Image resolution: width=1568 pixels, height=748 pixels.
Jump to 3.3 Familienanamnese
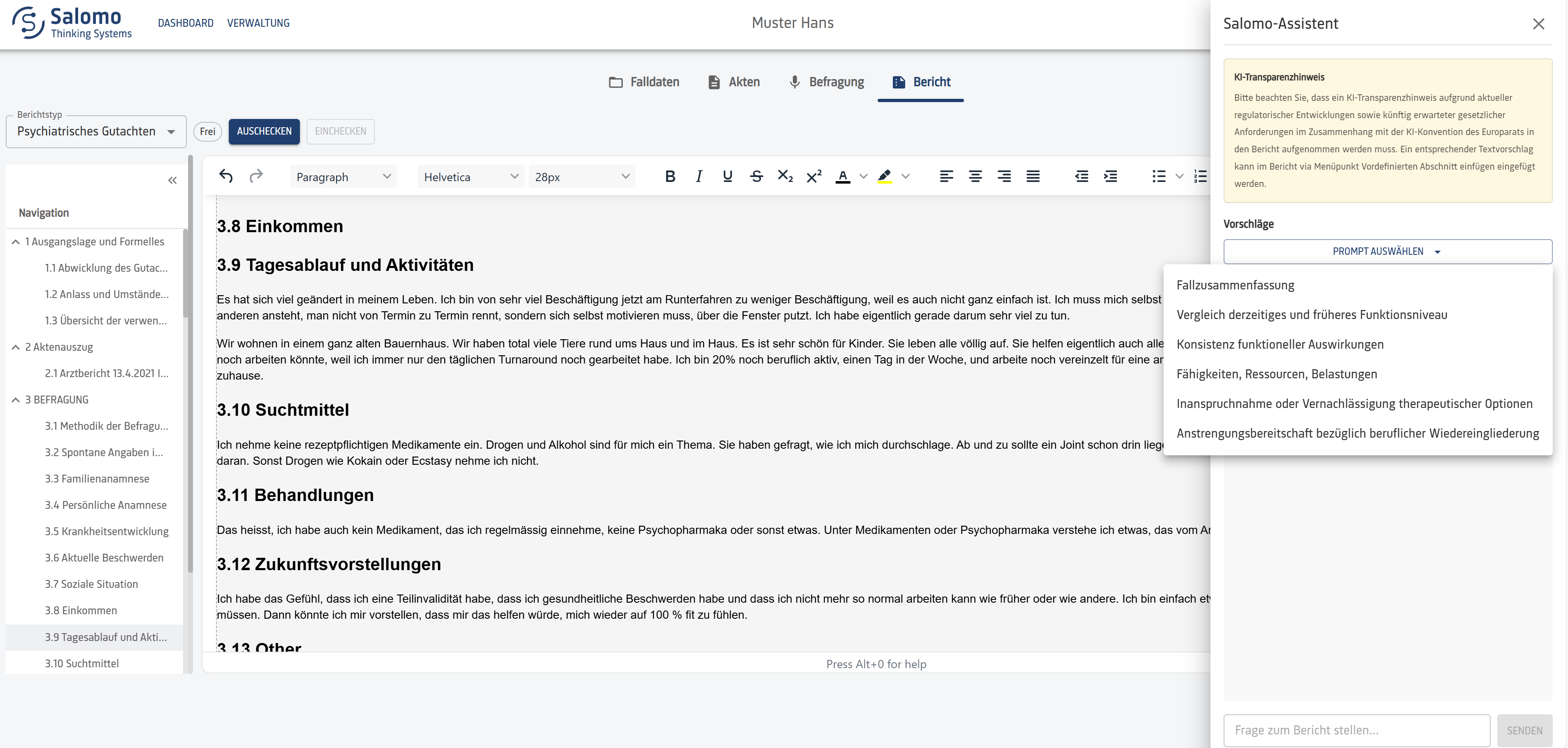[97, 479]
